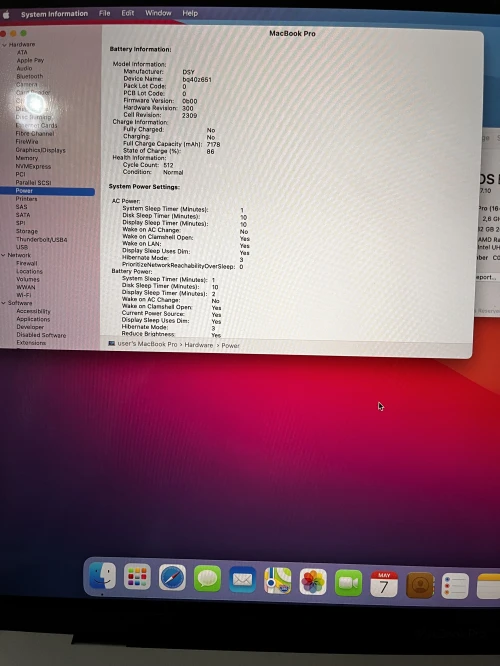Click Hardware in the path bar

point(198,345)
